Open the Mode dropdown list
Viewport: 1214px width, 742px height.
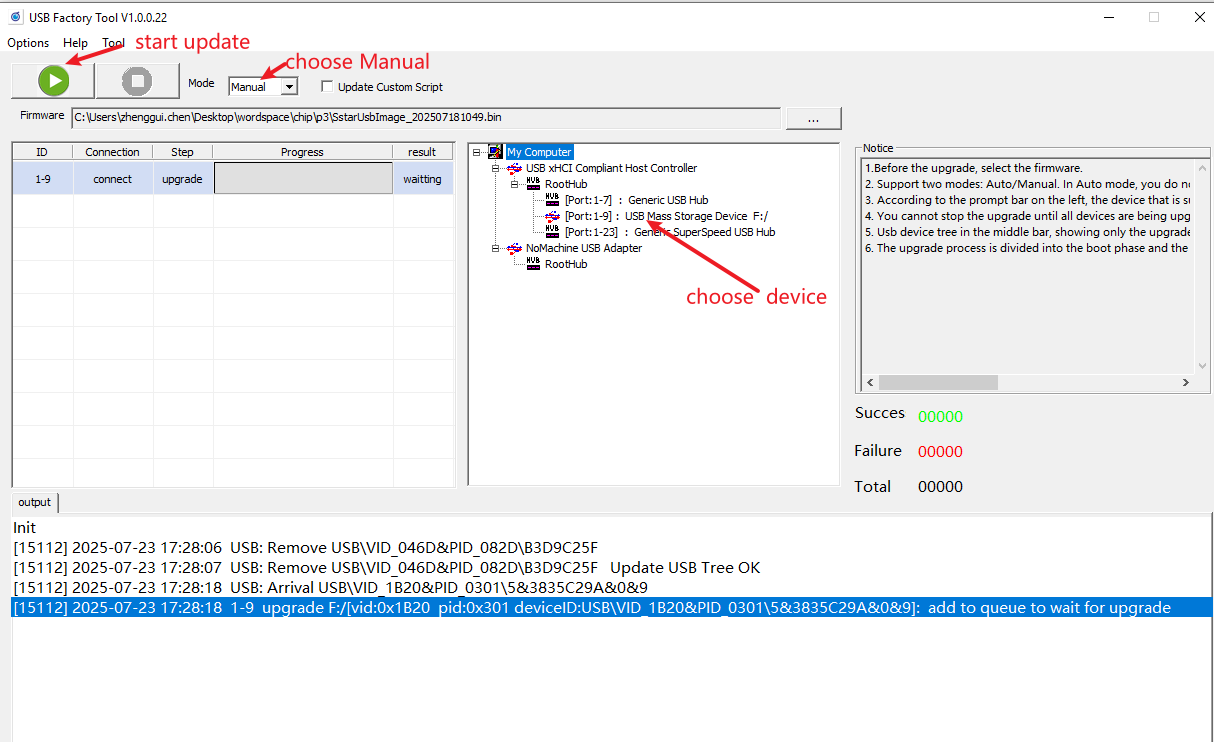pos(289,87)
